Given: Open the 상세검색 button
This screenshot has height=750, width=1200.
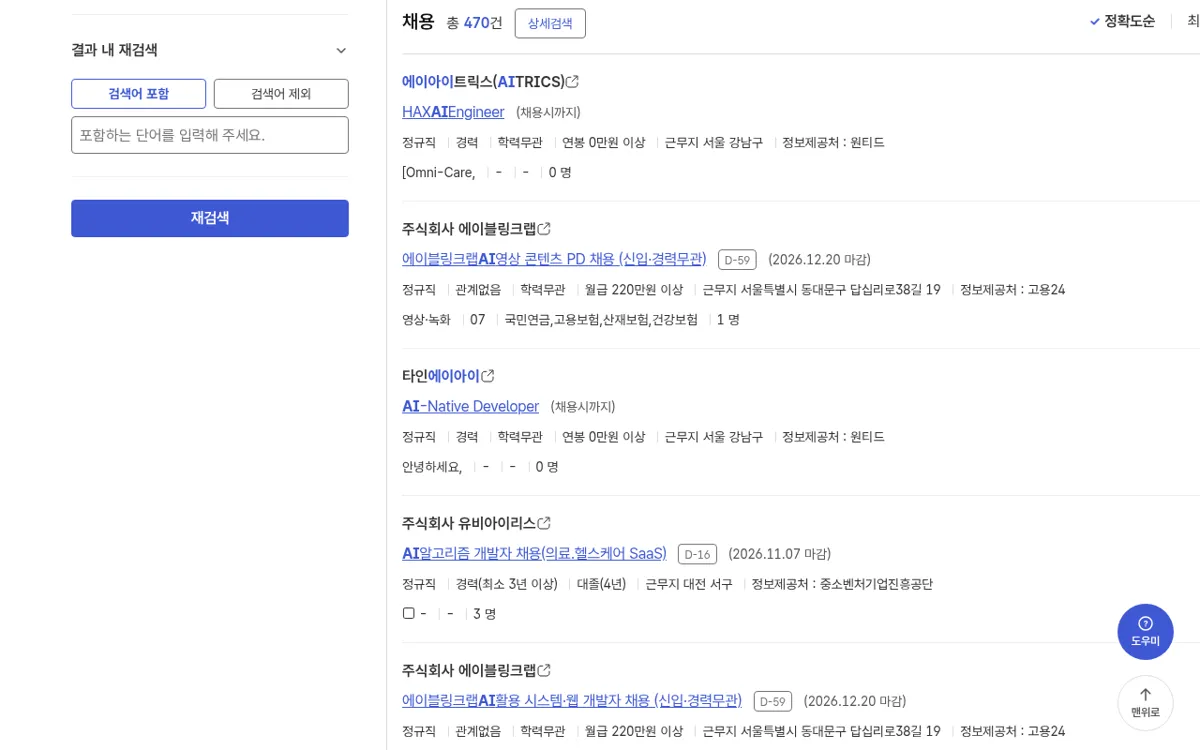Looking at the screenshot, I should click(550, 23).
